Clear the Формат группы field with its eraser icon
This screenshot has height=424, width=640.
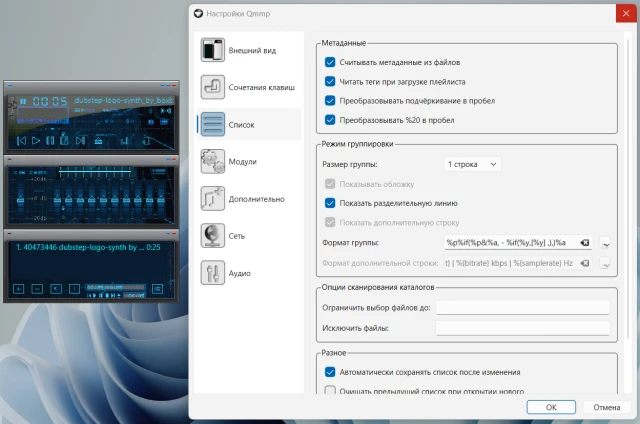584,243
